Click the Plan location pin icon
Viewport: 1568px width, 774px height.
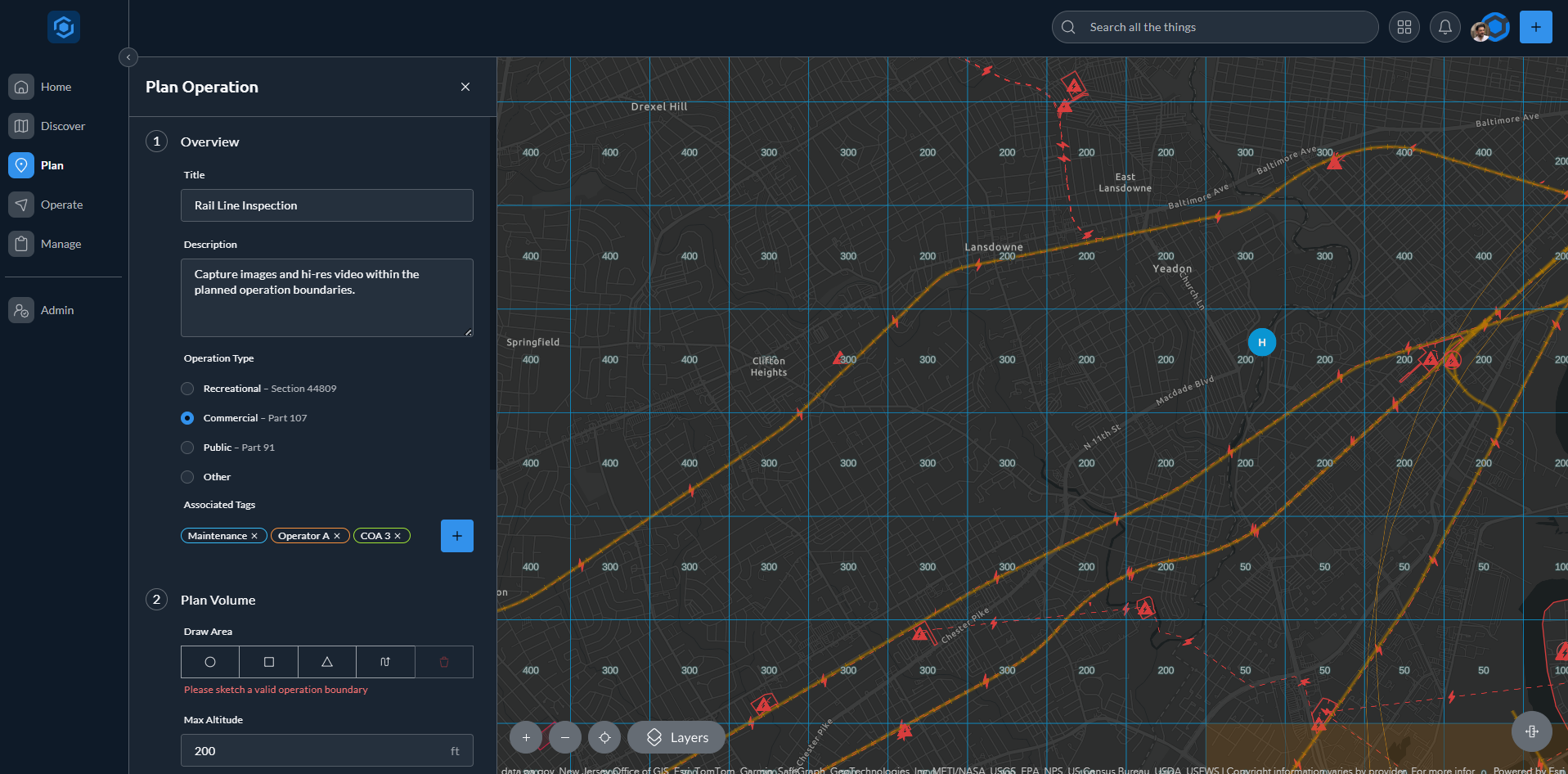[21, 165]
